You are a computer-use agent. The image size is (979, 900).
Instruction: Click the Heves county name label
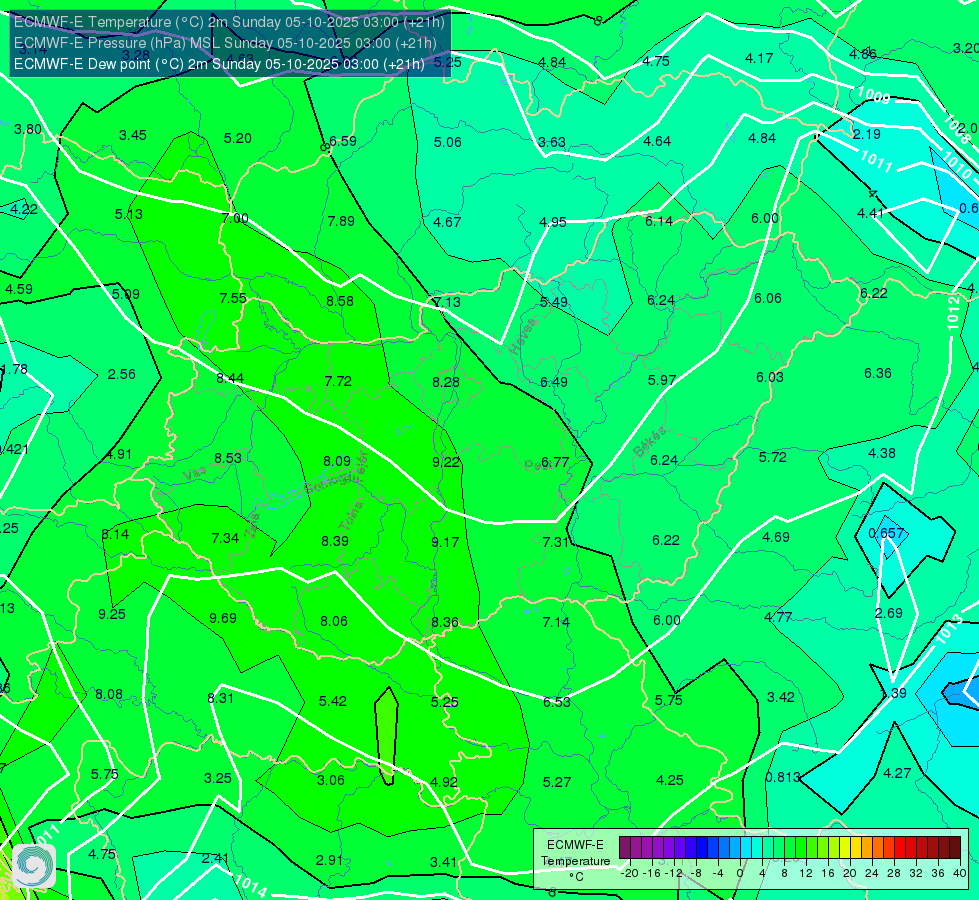(523, 336)
